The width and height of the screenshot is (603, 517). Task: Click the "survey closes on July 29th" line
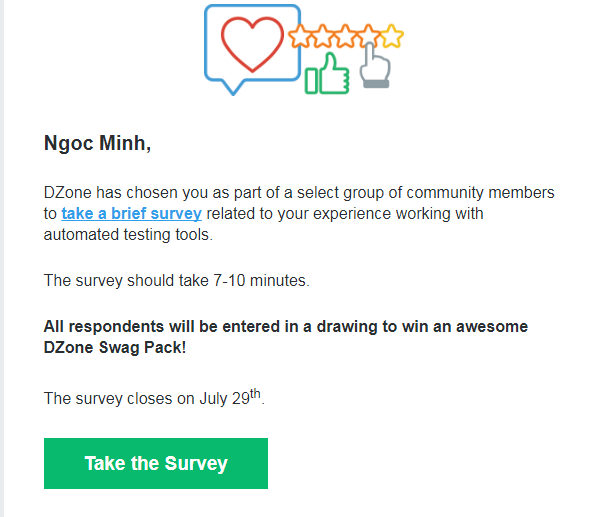coord(154,397)
